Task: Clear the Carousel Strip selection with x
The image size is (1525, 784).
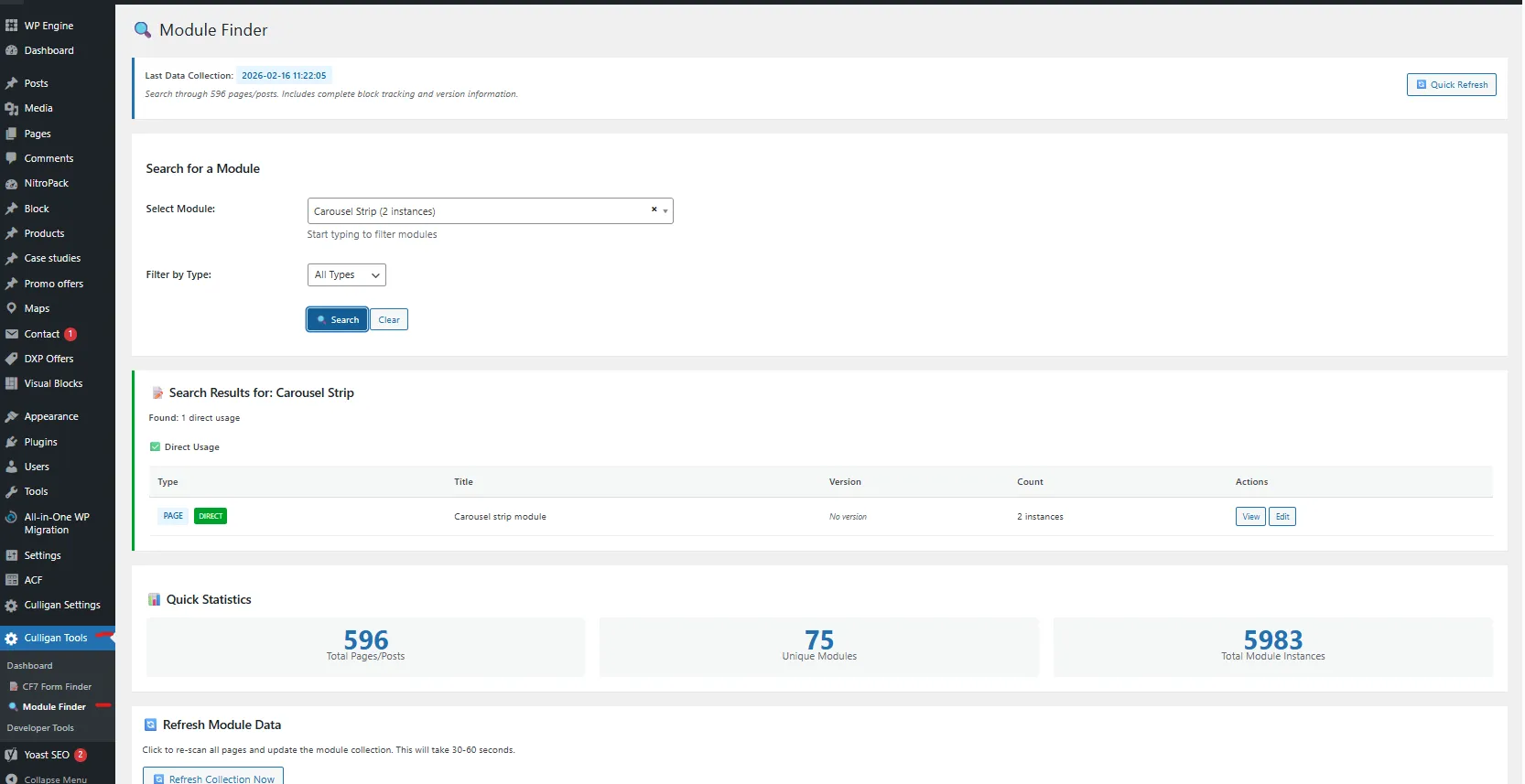Action: [654, 209]
